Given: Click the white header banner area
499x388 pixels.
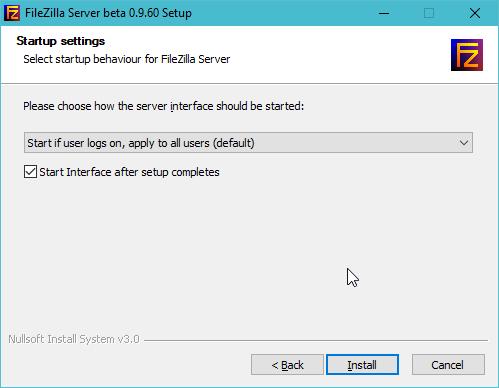Looking at the screenshot, I should (249, 55).
